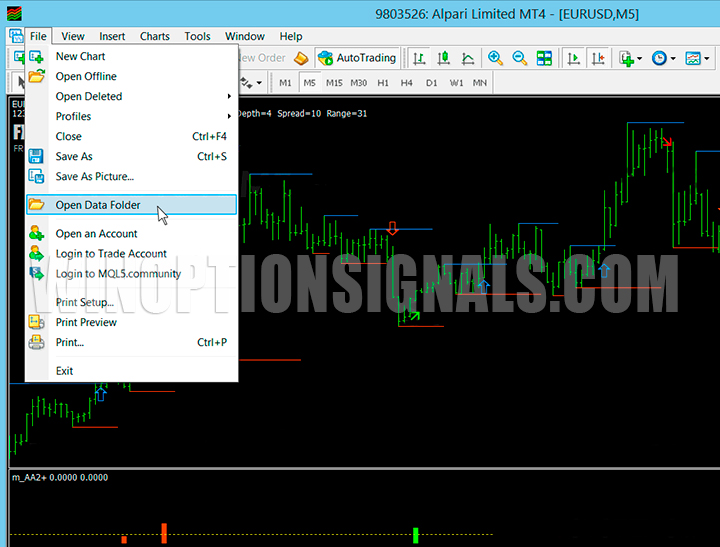The height and width of the screenshot is (547, 720).
Task: Click the MetaEditor book icon
Action: pyautogui.click(x=301, y=58)
